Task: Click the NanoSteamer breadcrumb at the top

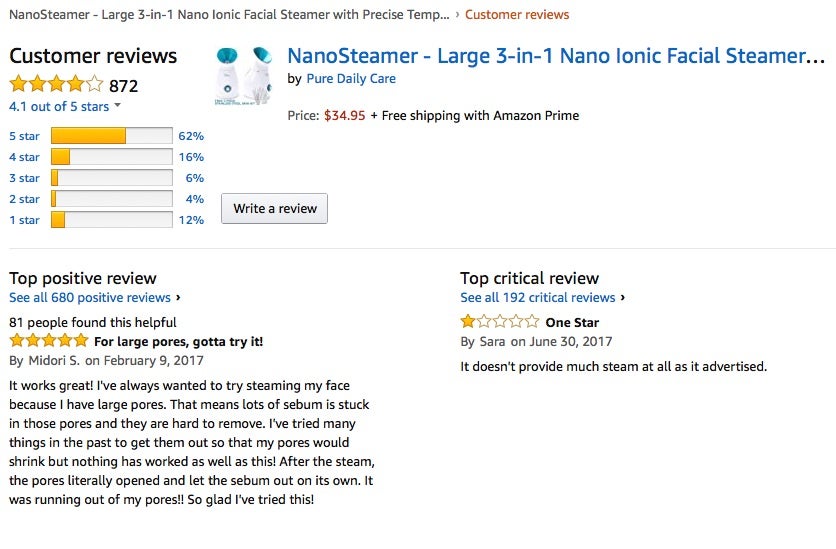Action: point(229,14)
